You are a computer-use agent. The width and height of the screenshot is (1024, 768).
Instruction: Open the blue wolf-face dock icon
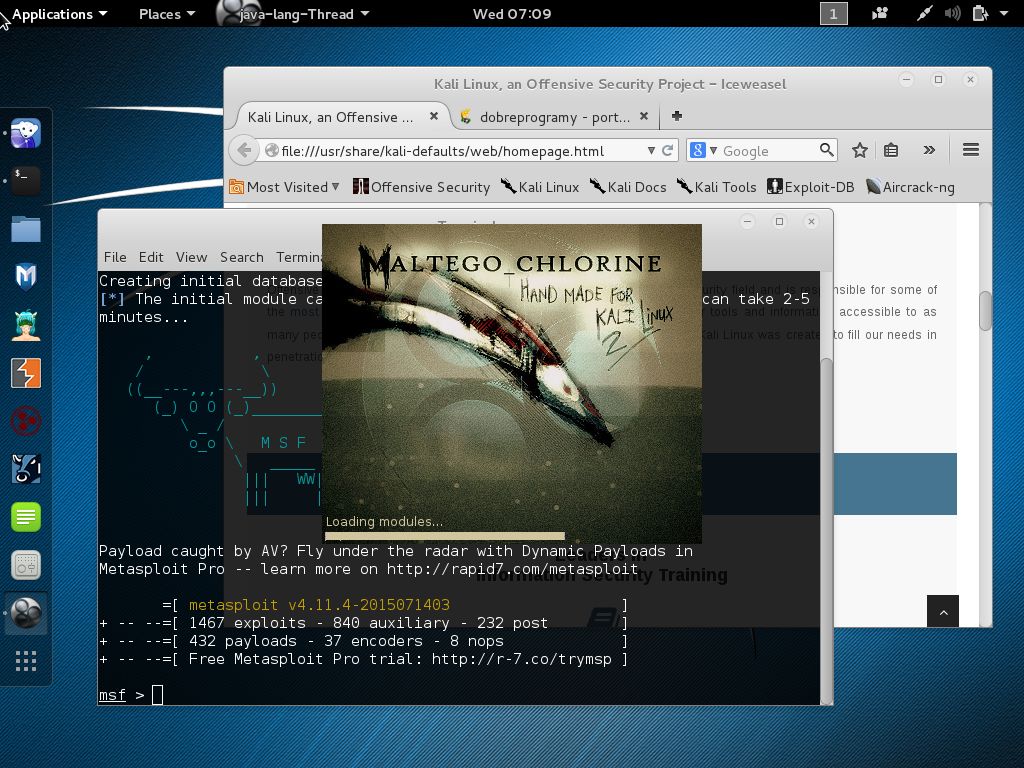point(25,469)
